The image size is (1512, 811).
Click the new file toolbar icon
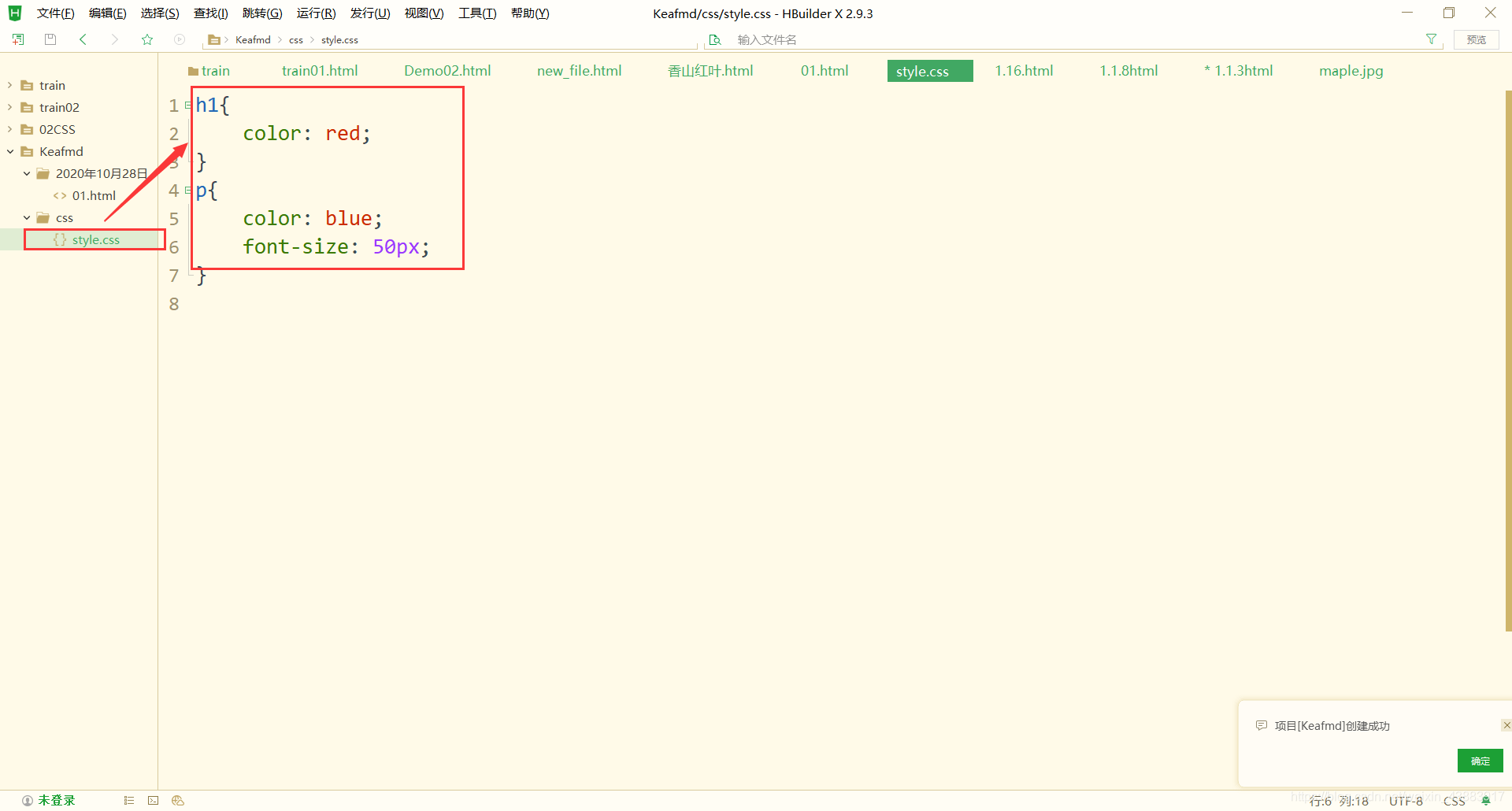pos(18,39)
